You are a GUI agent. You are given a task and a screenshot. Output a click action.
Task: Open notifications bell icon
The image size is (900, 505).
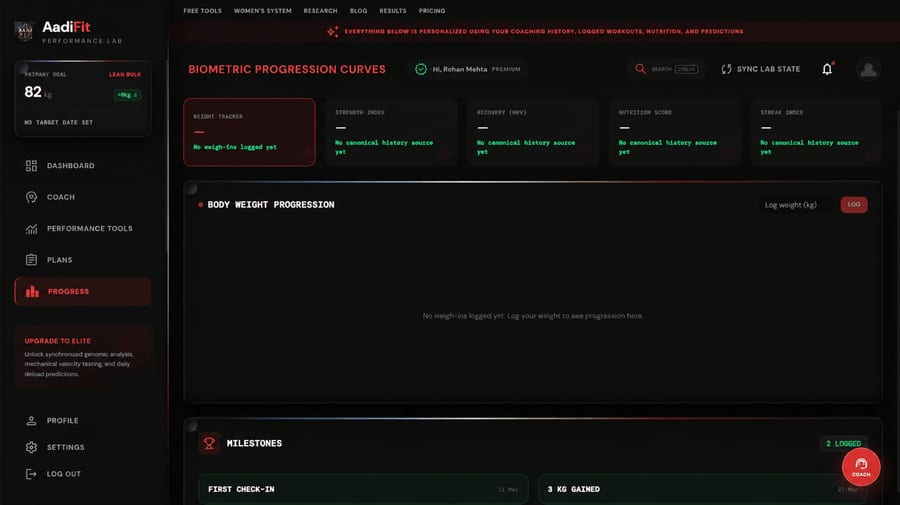(827, 69)
